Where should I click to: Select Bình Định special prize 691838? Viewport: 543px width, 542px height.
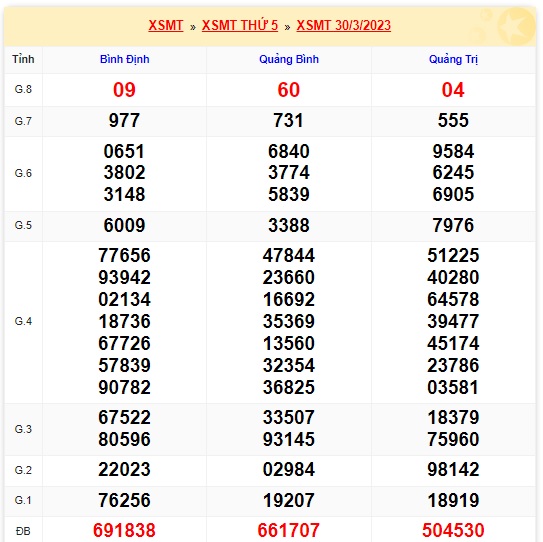tap(124, 530)
